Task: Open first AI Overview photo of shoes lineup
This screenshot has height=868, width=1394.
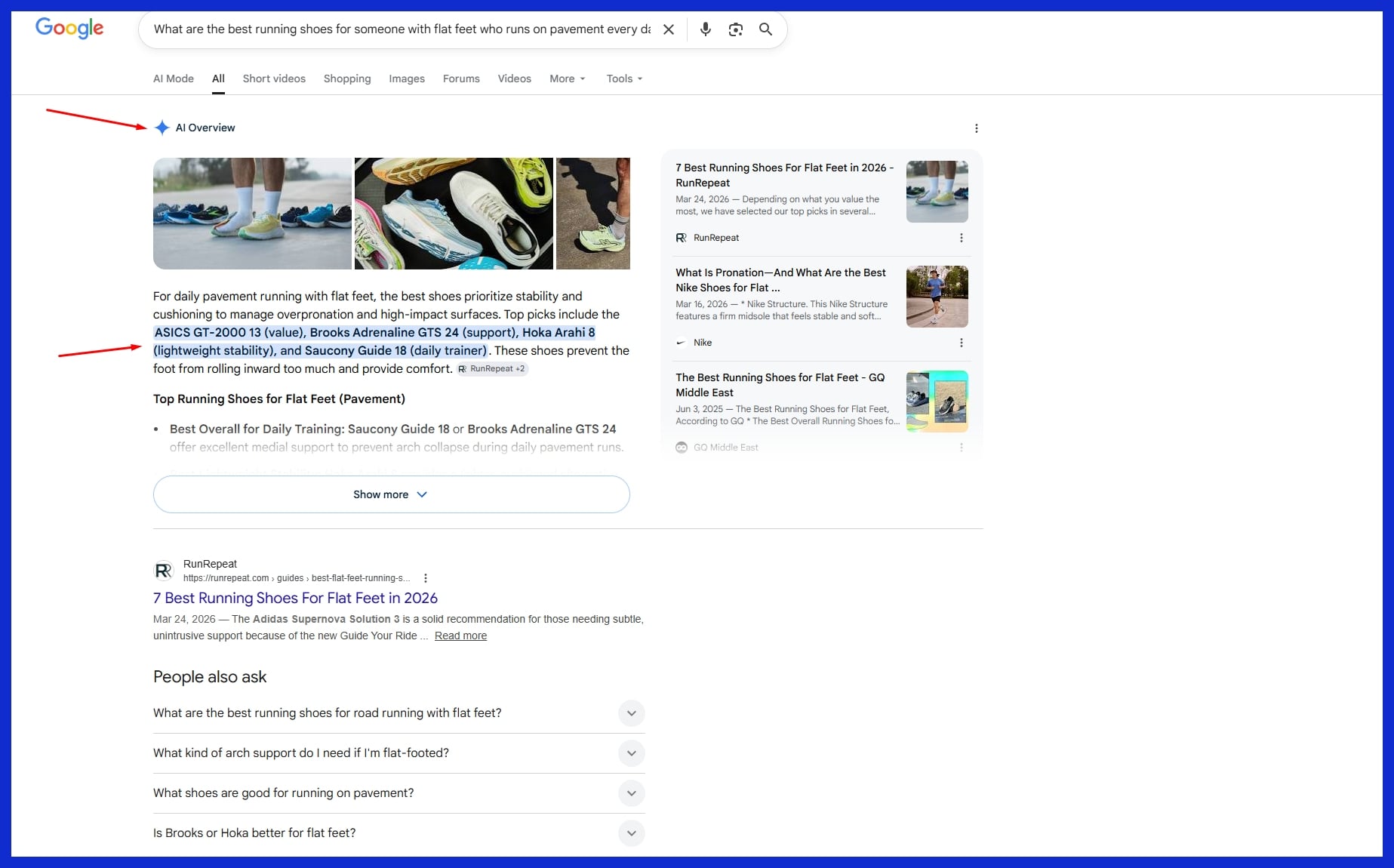Action: pos(252,214)
